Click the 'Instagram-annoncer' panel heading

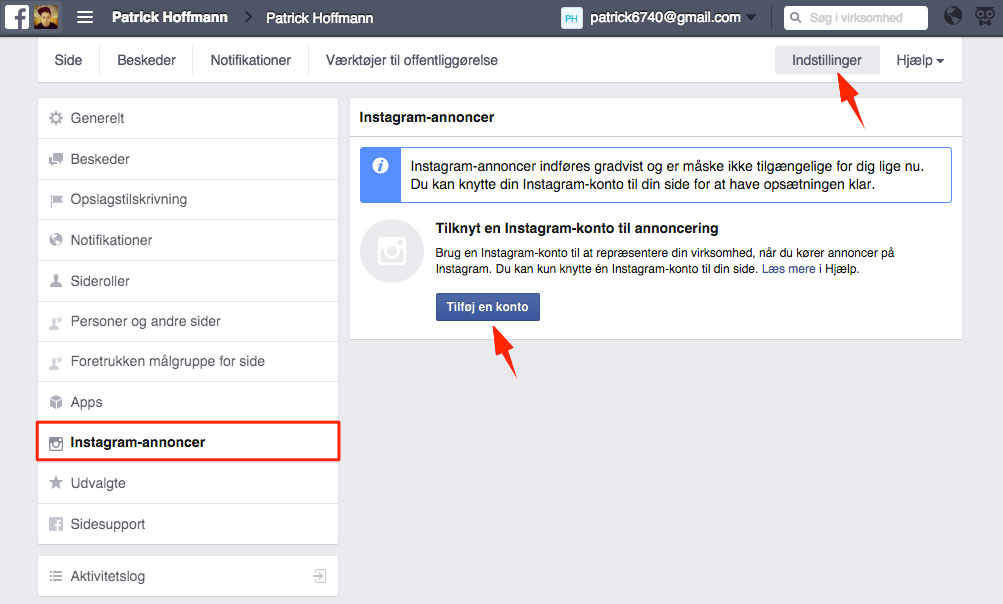[427, 117]
